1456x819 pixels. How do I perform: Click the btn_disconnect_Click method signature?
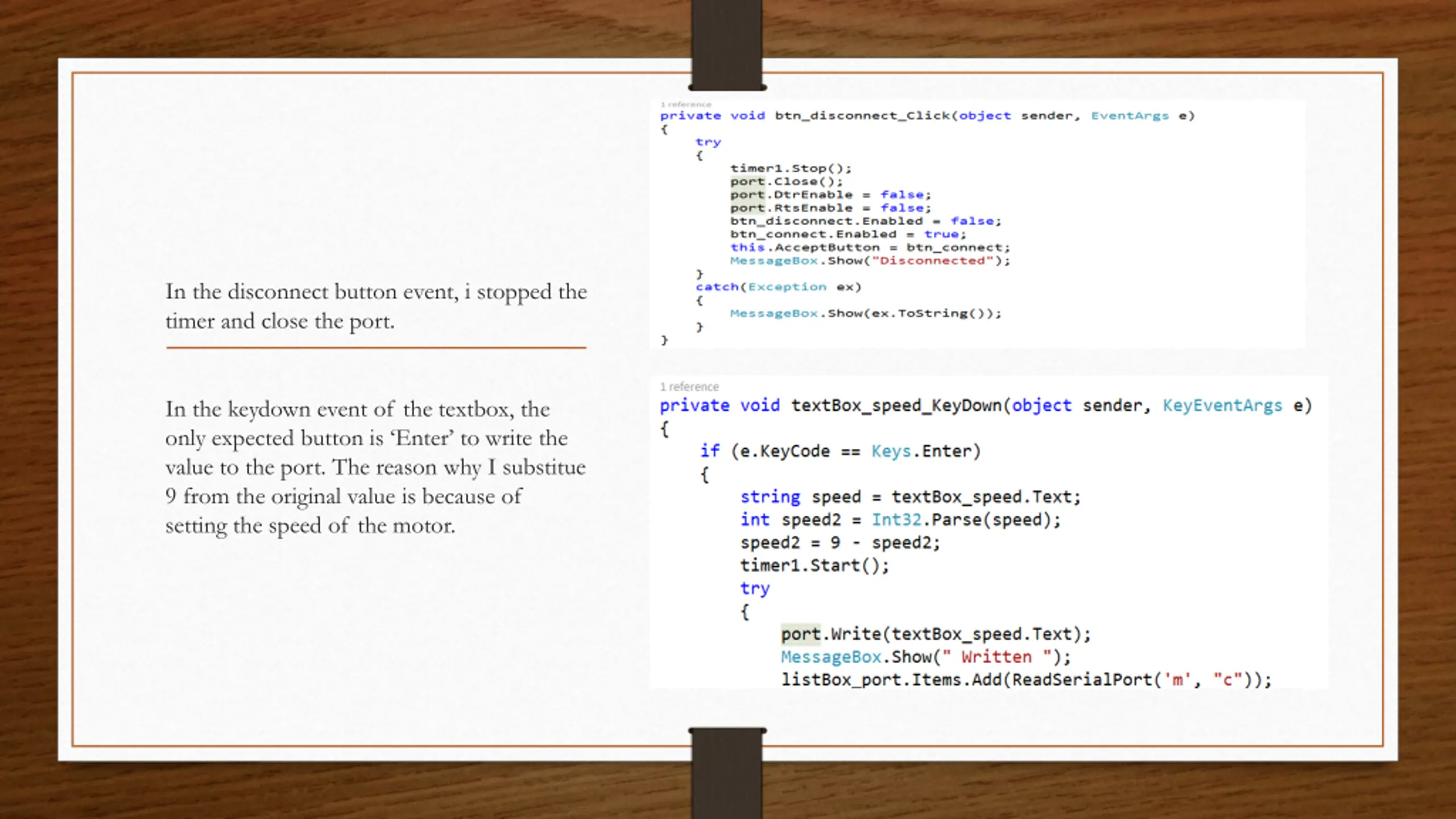(x=927, y=116)
